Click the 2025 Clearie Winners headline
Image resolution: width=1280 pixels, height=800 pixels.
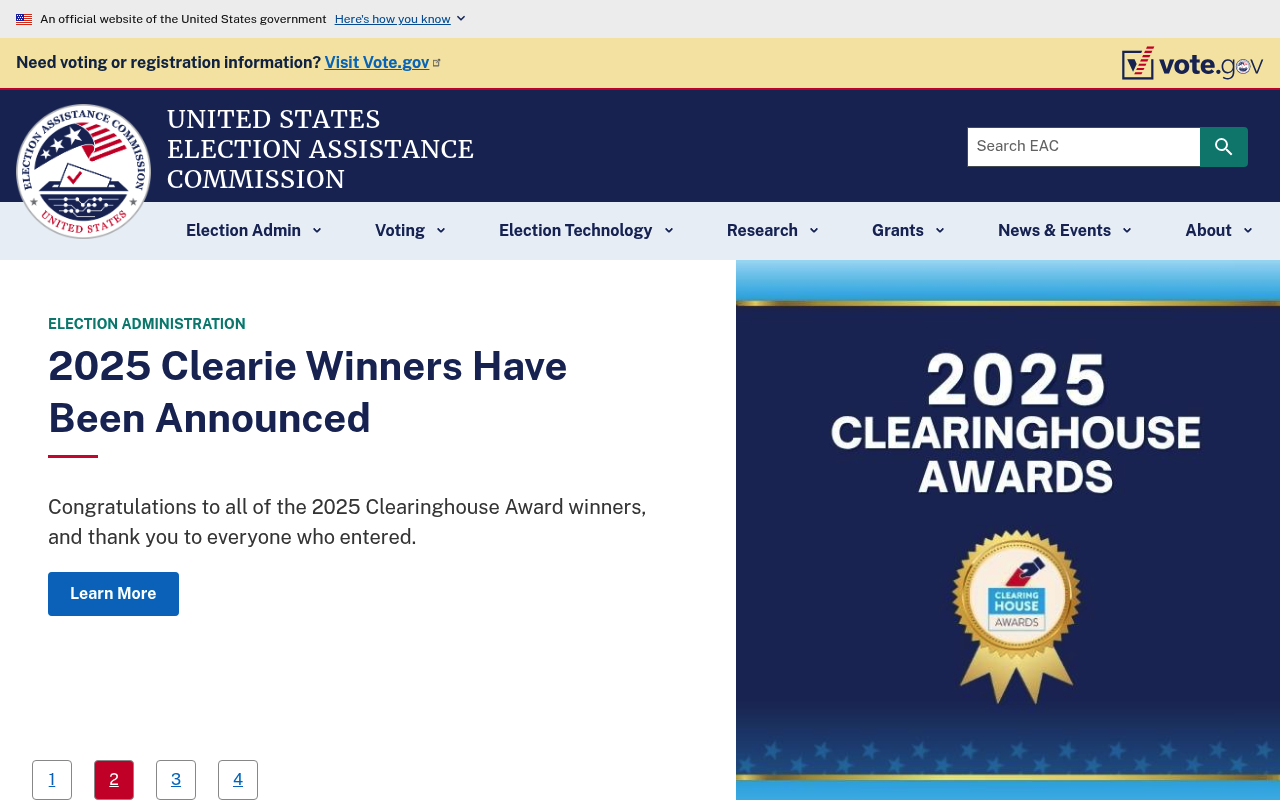coord(307,392)
